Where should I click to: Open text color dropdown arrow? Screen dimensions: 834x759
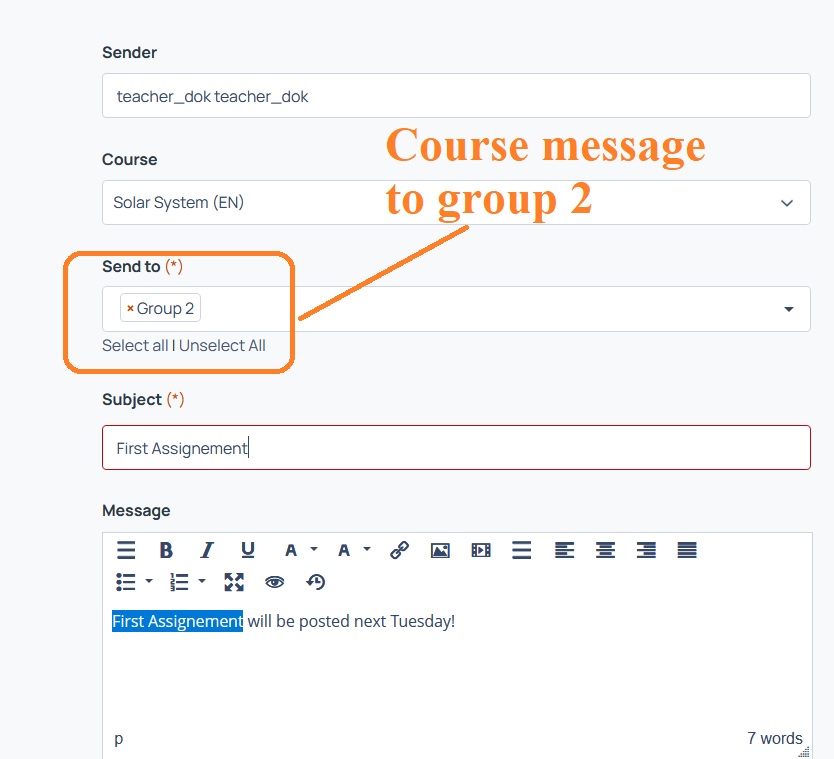314,549
